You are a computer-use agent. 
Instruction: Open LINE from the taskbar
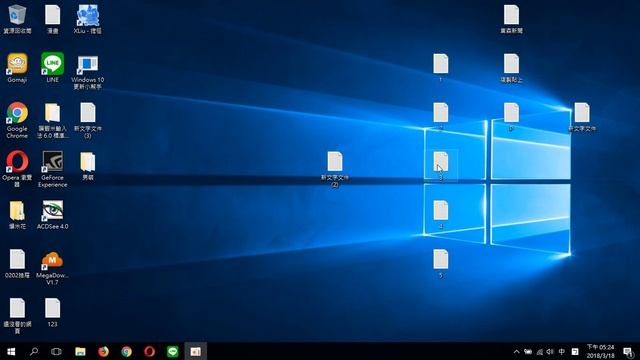coord(173,351)
